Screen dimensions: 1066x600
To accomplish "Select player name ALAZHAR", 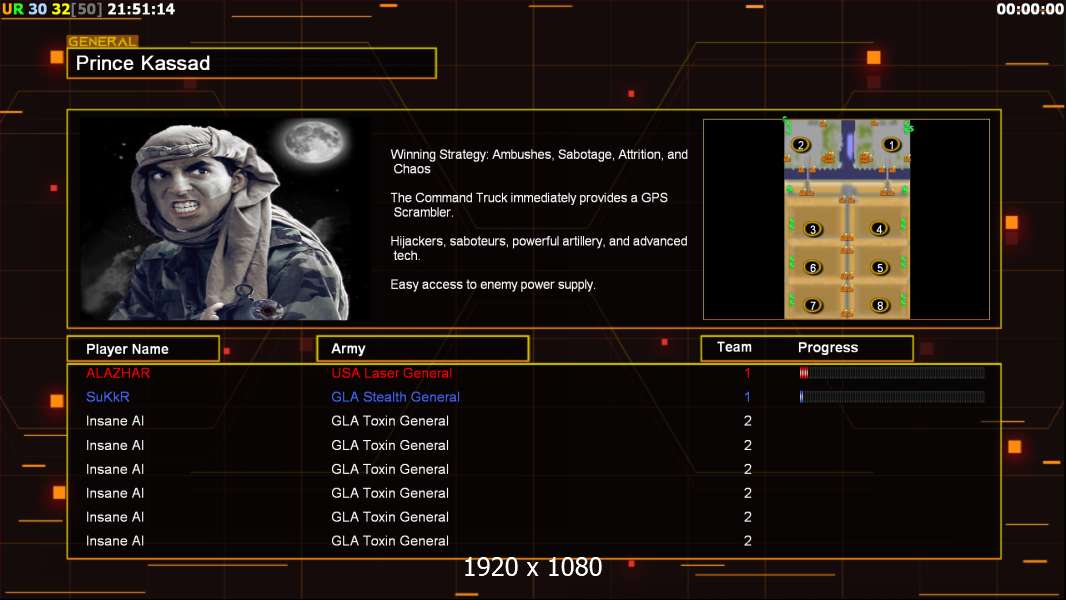I will click(x=118, y=373).
